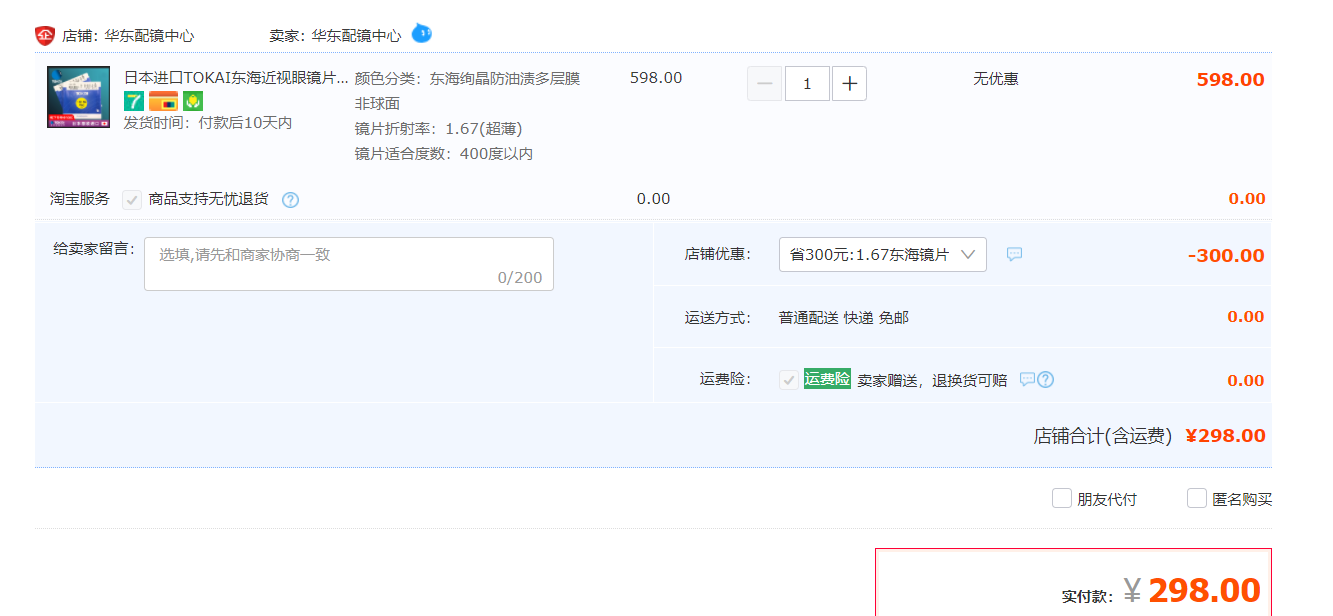1333x616 pixels.
Task: Enable the 匿名购买 checkbox
Action: [x=1197, y=498]
